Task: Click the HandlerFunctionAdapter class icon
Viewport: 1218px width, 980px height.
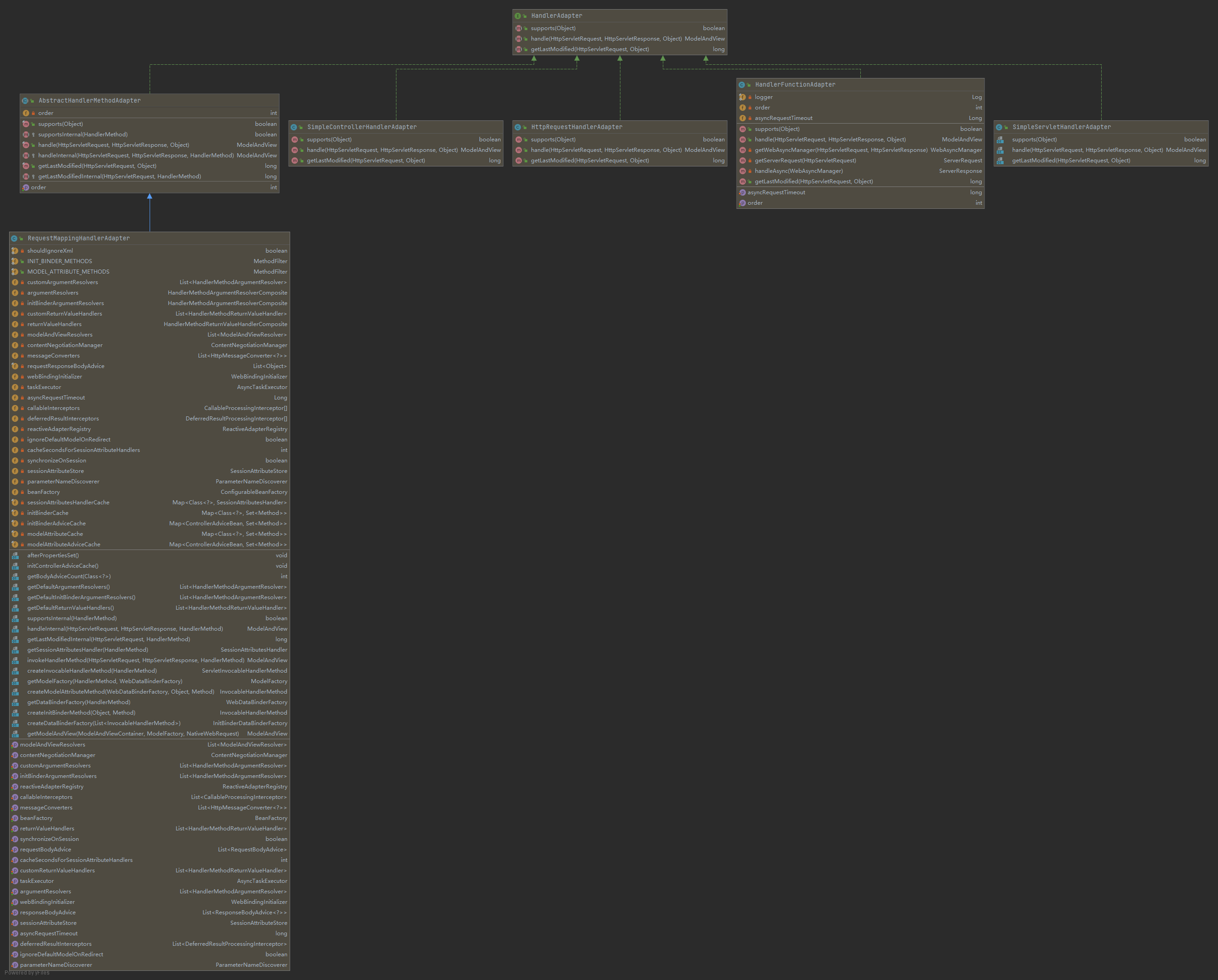Action: point(742,85)
